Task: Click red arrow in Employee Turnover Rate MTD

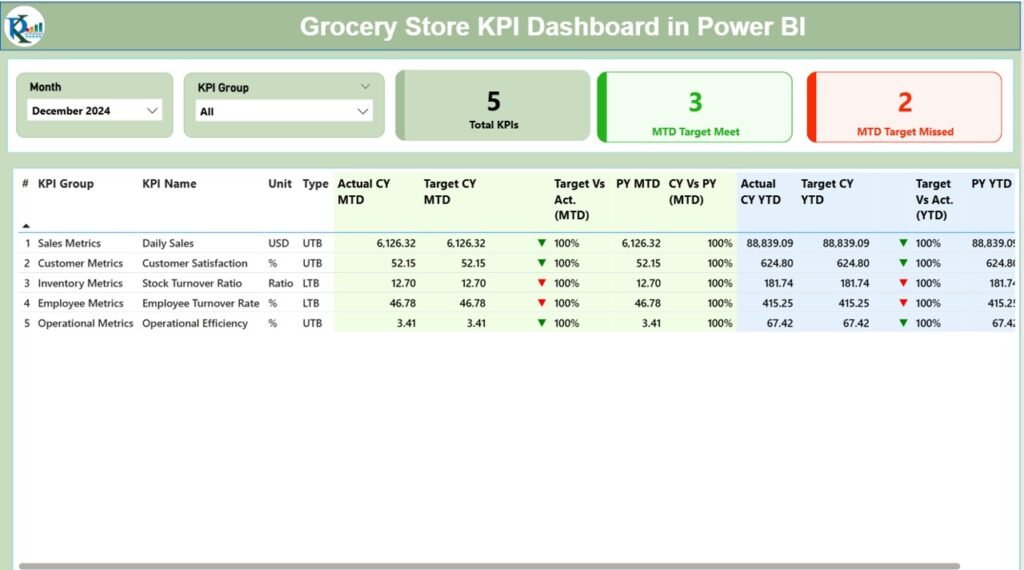Action: (x=541, y=303)
